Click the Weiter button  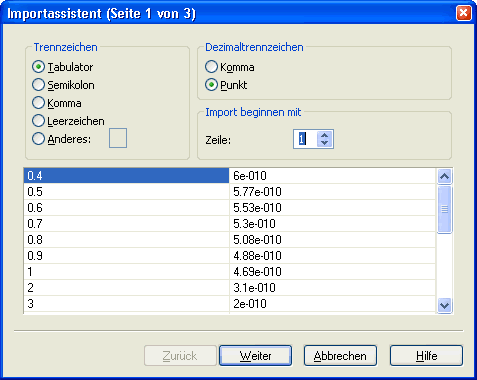tap(255, 356)
